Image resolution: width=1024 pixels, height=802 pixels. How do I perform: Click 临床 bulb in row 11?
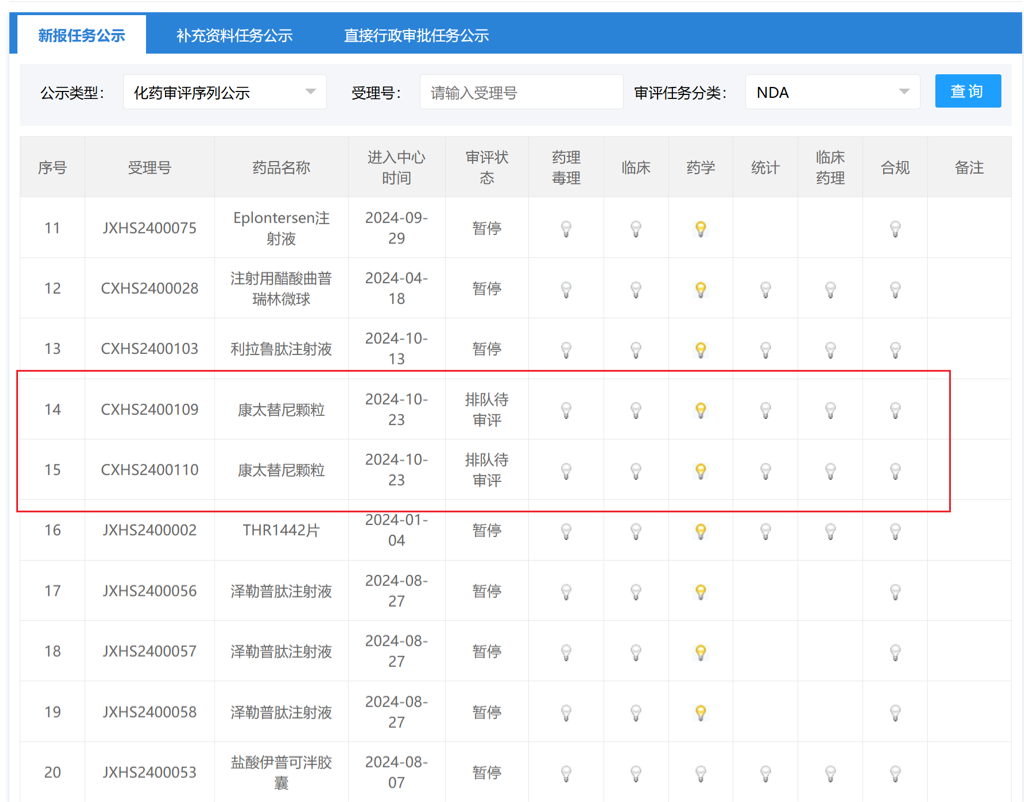click(635, 229)
